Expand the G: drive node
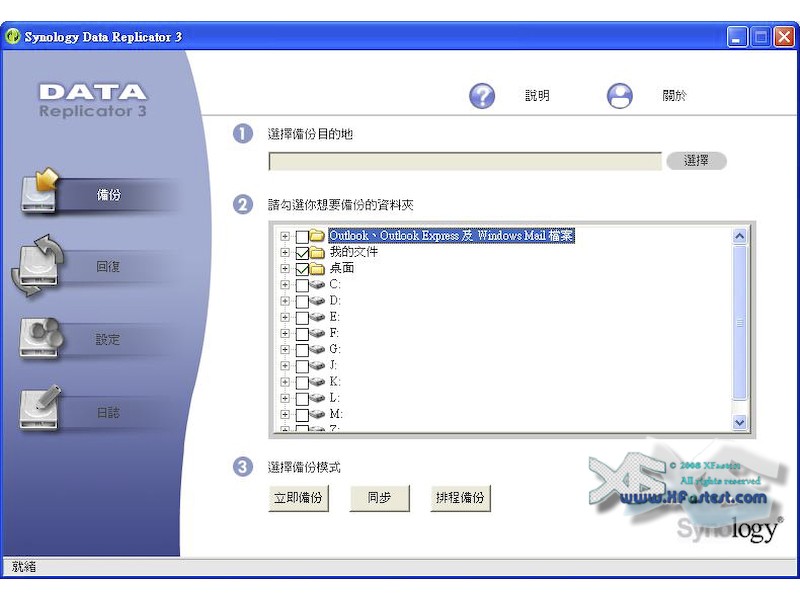 pyautogui.click(x=285, y=349)
